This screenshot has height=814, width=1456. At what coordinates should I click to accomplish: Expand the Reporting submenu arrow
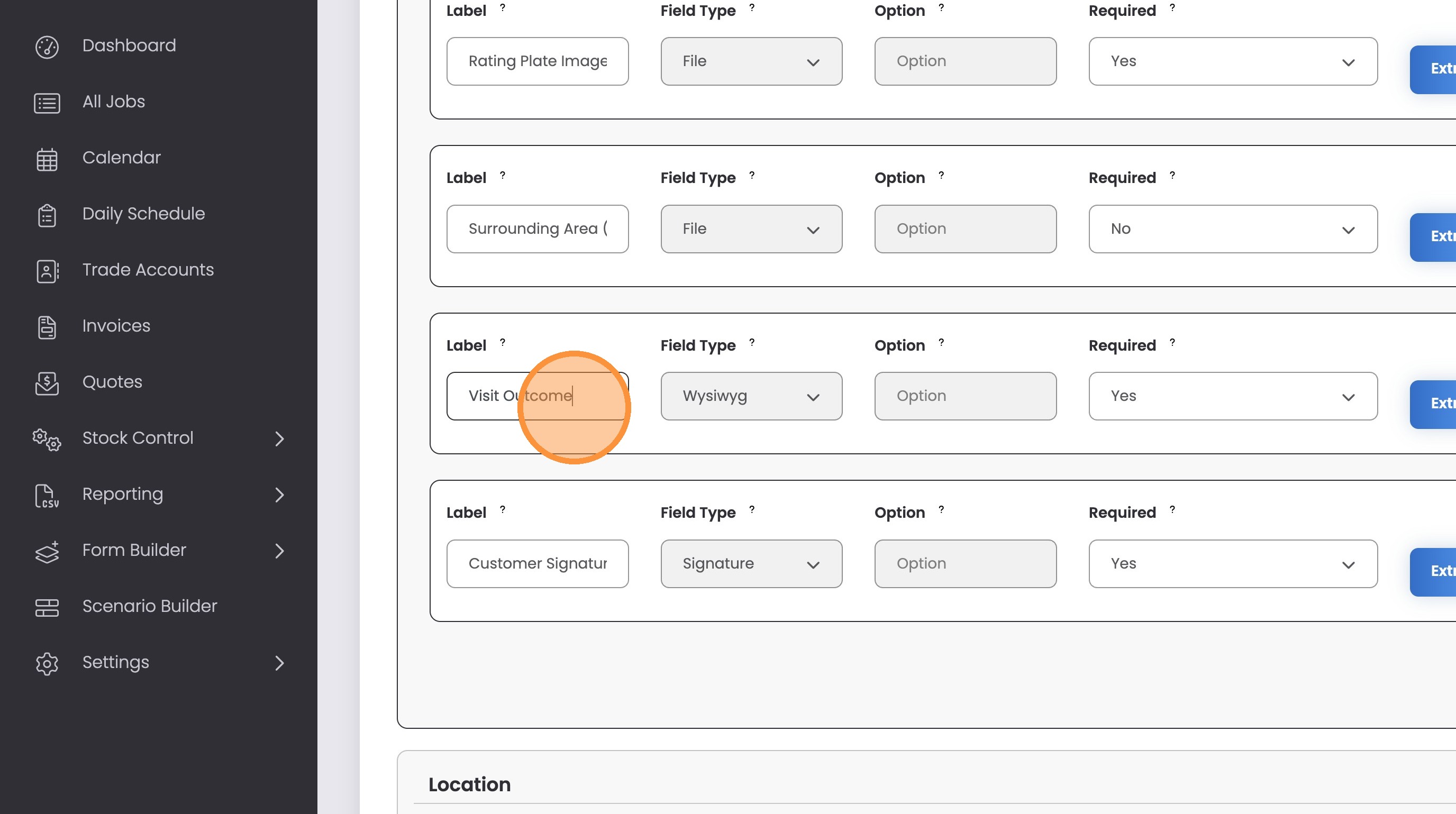(279, 495)
